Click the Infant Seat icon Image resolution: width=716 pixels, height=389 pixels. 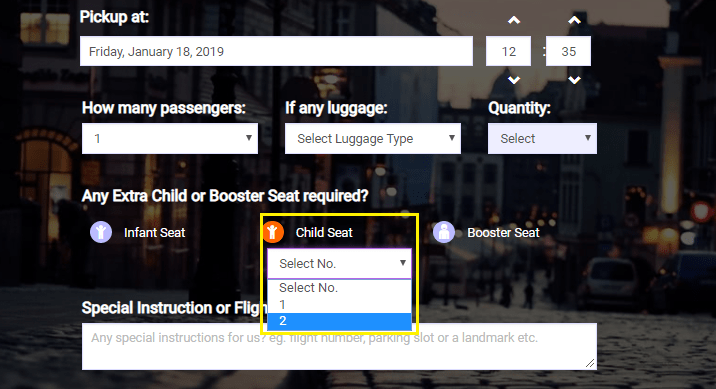point(101,232)
